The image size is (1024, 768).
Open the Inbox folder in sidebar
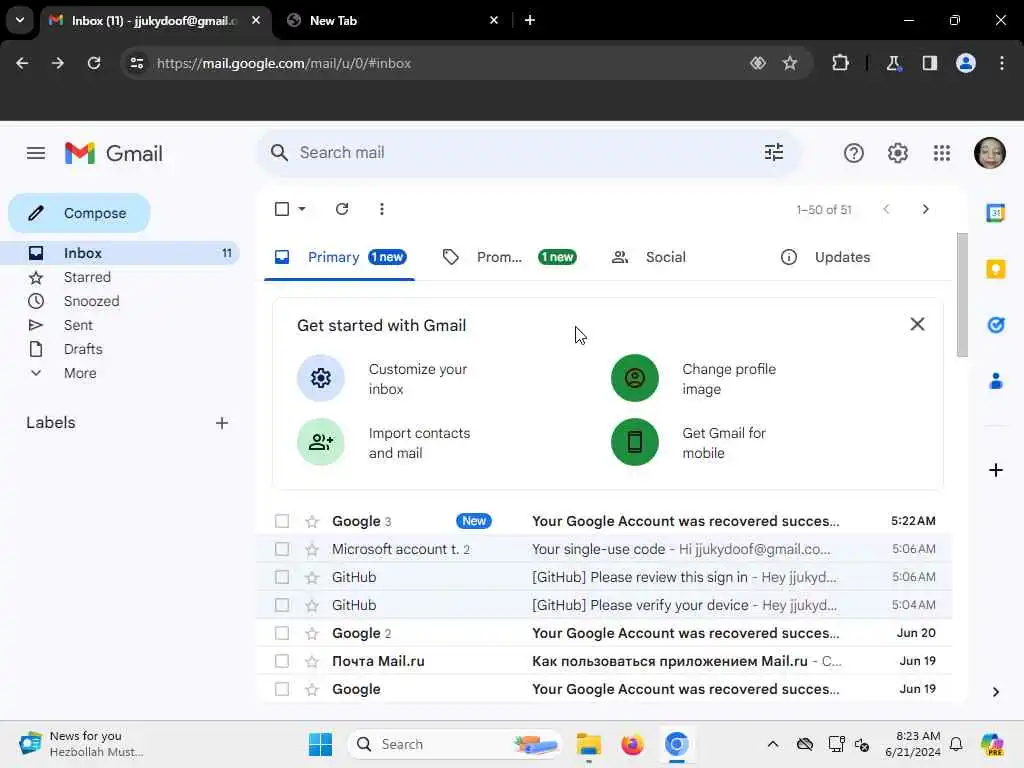coord(120,253)
